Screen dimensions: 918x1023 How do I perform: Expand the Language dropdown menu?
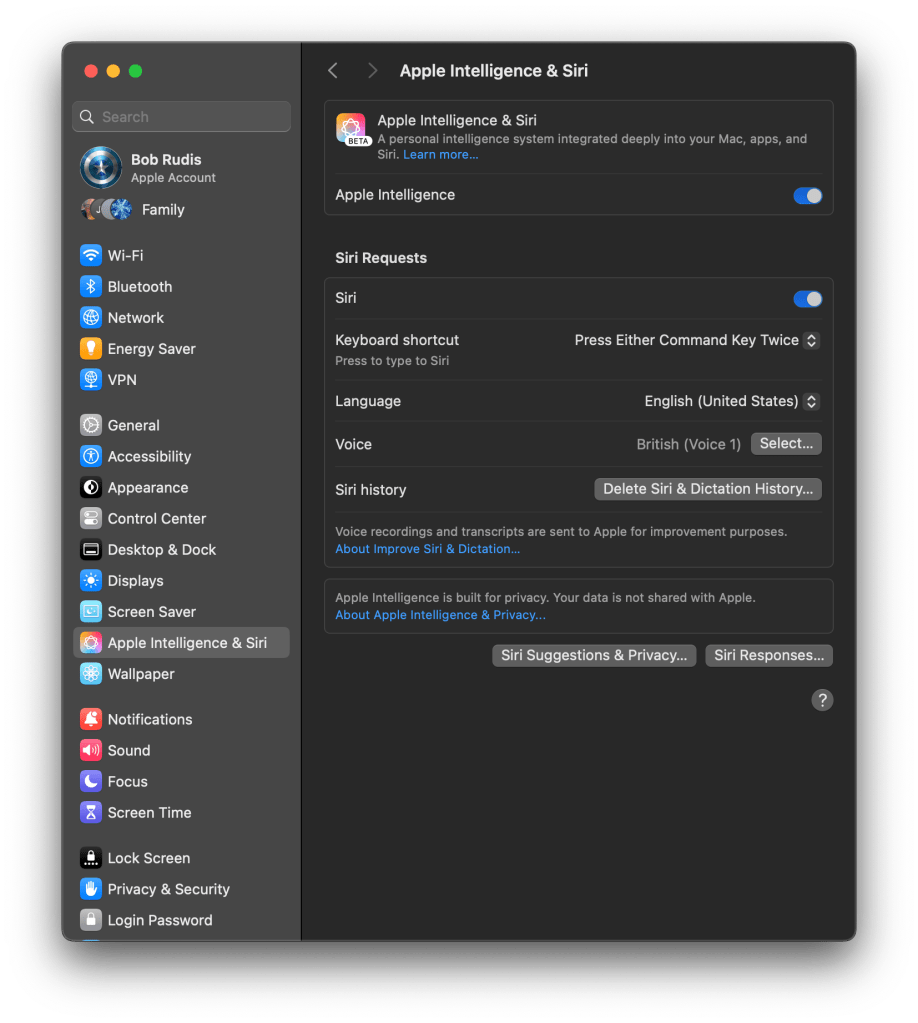coord(731,401)
